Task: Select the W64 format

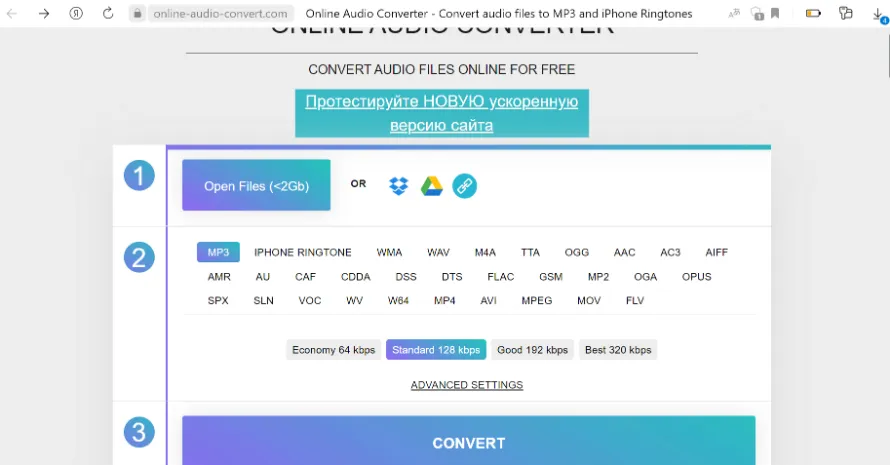Action: click(x=398, y=300)
